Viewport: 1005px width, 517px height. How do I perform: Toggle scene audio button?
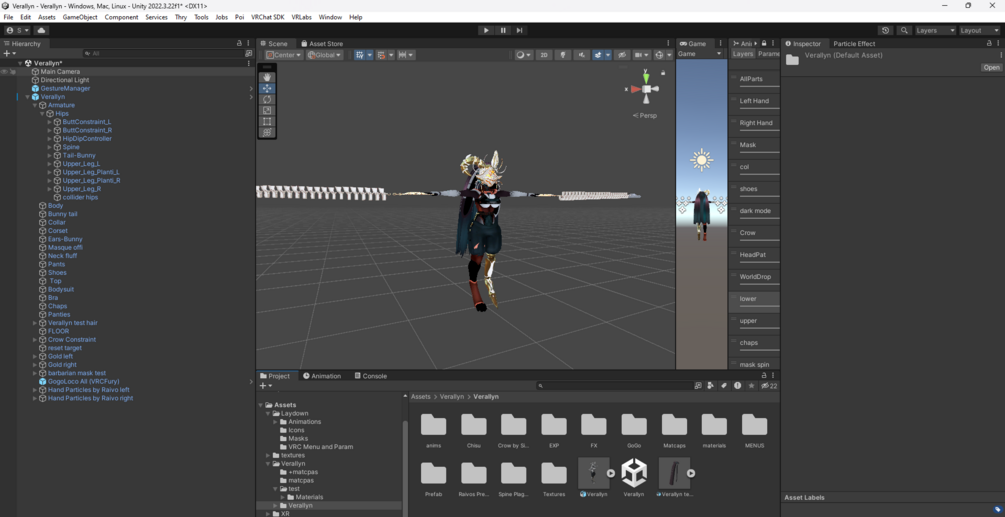click(x=581, y=55)
